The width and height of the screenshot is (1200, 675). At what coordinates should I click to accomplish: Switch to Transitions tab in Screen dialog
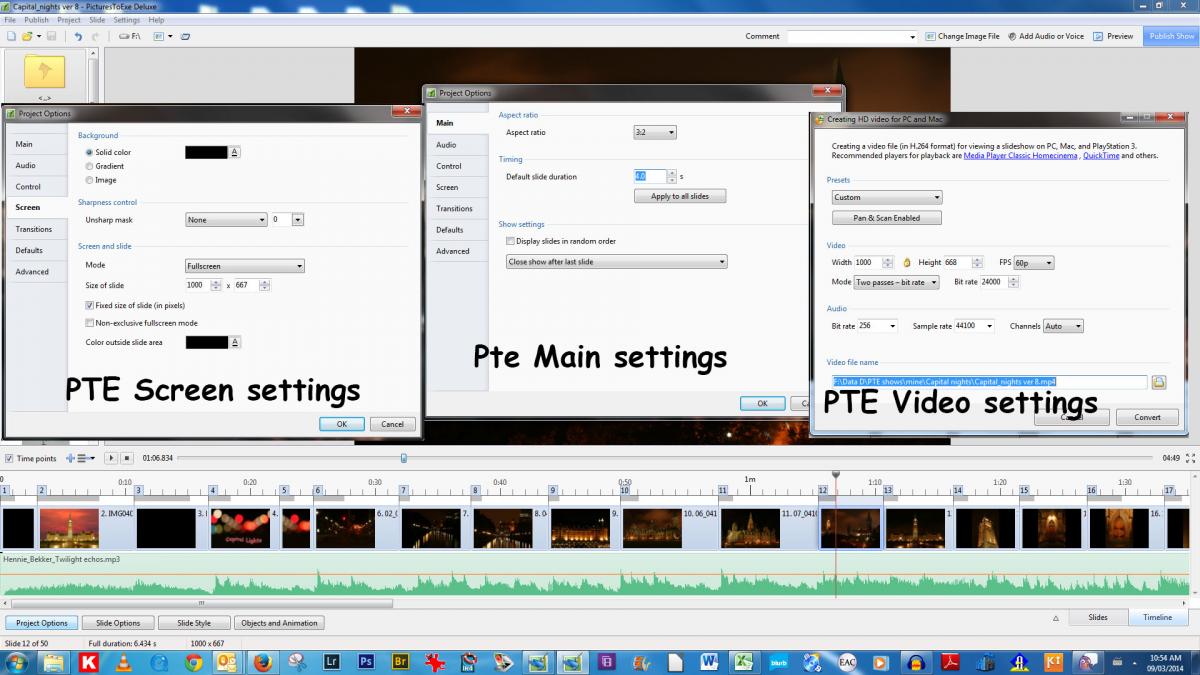[x=34, y=229]
